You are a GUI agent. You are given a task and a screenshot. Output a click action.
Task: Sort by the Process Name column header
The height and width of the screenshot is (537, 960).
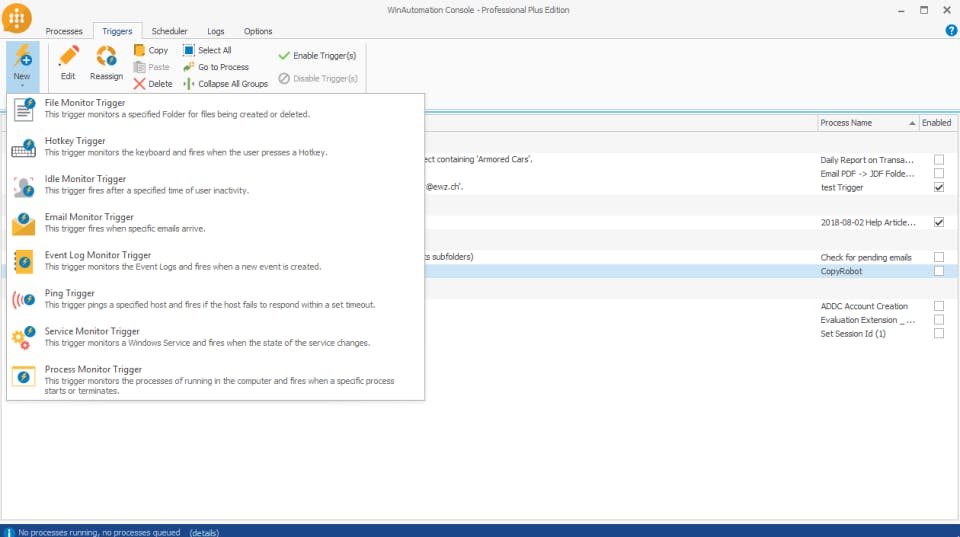(868, 123)
